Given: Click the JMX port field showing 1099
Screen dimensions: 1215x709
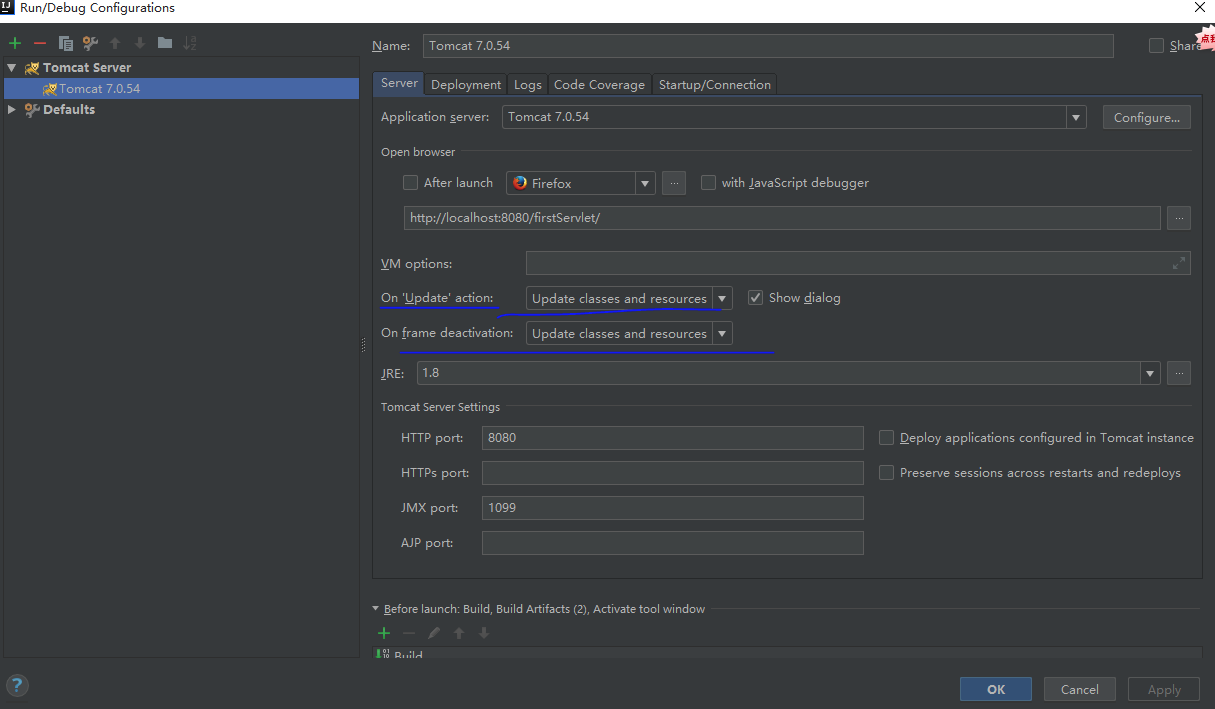Looking at the screenshot, I should tap(672, 508).
